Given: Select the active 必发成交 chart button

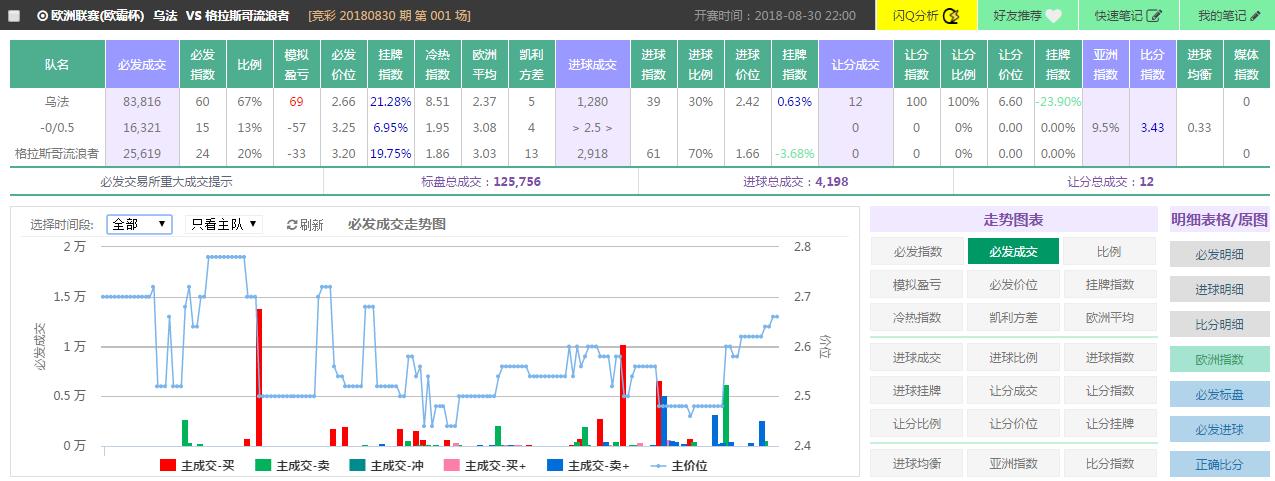Looking at the screenshot, I should [x=1013, y=252].
